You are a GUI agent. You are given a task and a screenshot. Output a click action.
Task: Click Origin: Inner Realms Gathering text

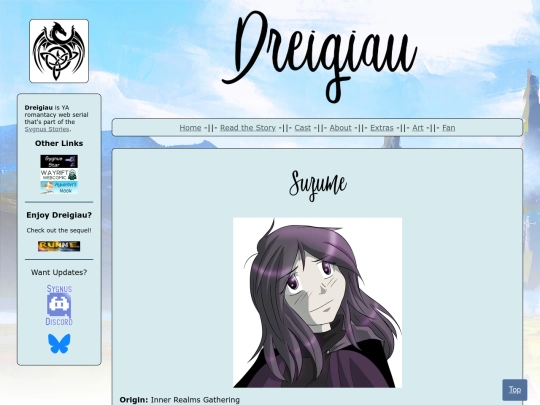coord(179,400)
